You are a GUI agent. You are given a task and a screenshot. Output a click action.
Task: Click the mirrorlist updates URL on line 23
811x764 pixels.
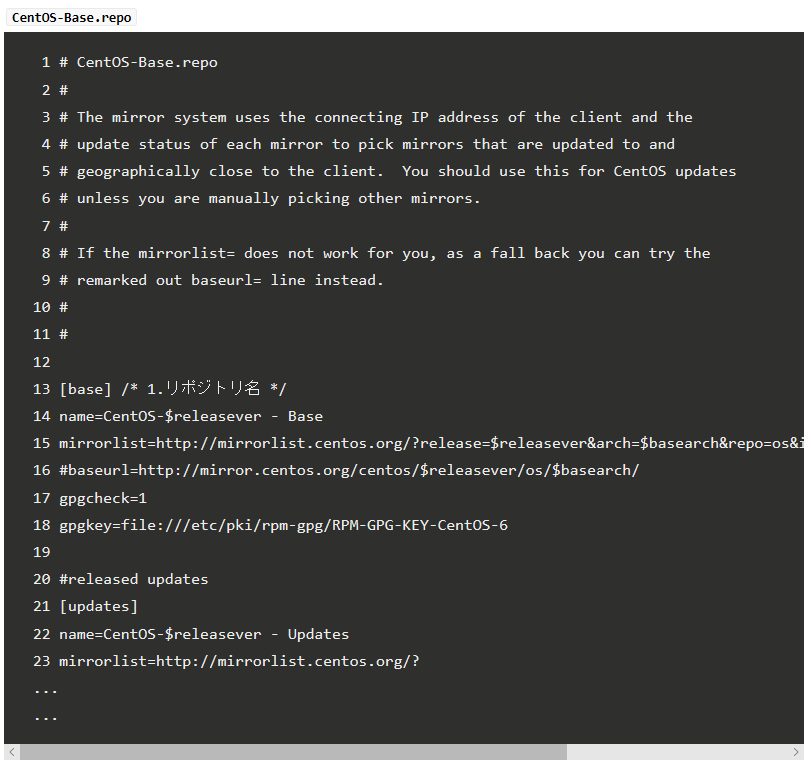pos(240,661)
